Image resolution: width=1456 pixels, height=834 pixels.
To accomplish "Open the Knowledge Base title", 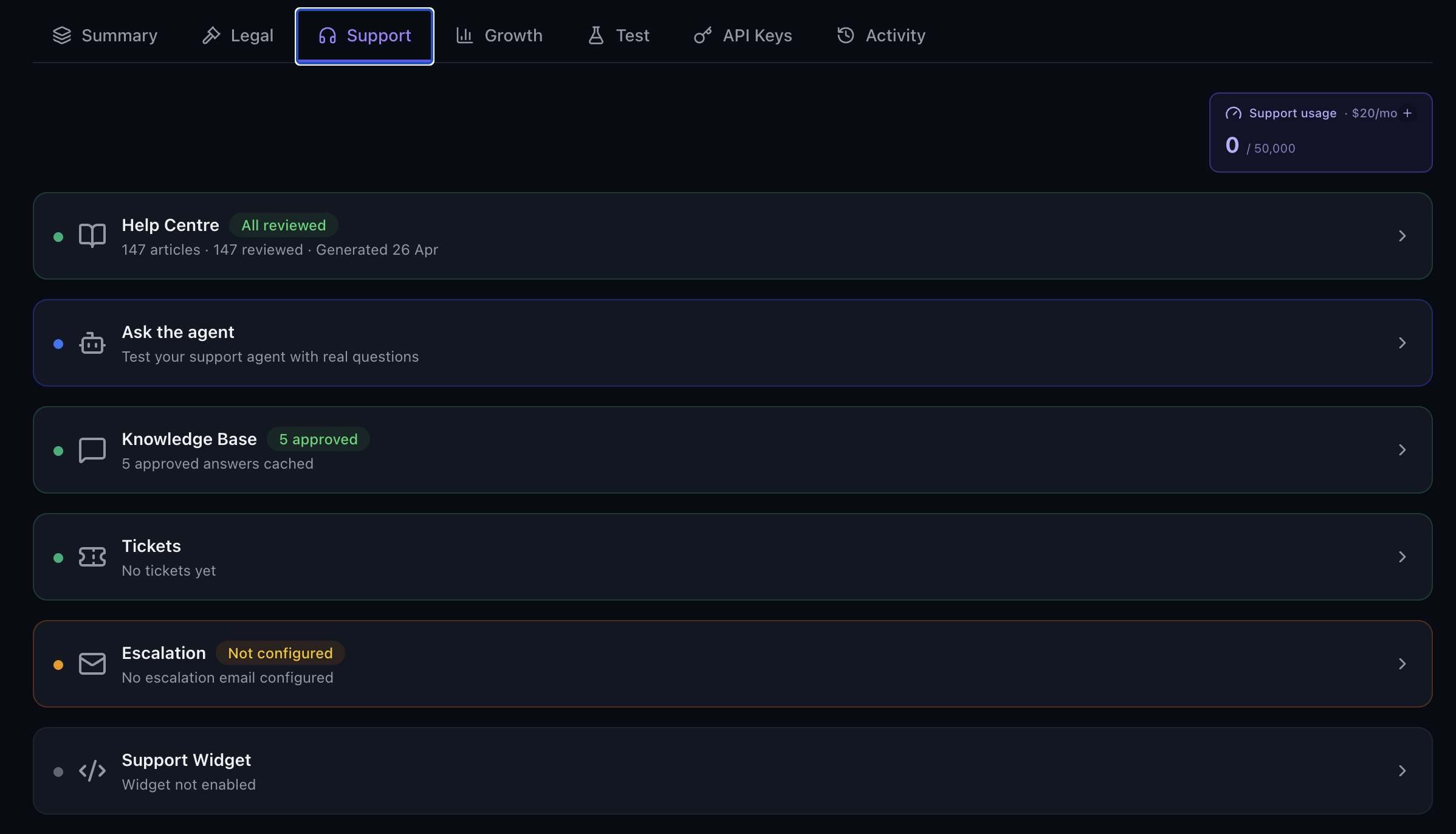I will (189, 439).
